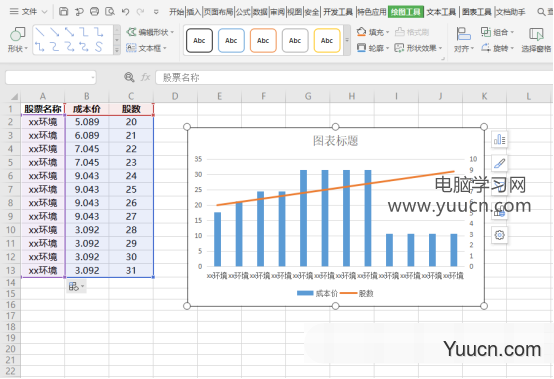Select the plain curved connector shape

tap(55, 47)
